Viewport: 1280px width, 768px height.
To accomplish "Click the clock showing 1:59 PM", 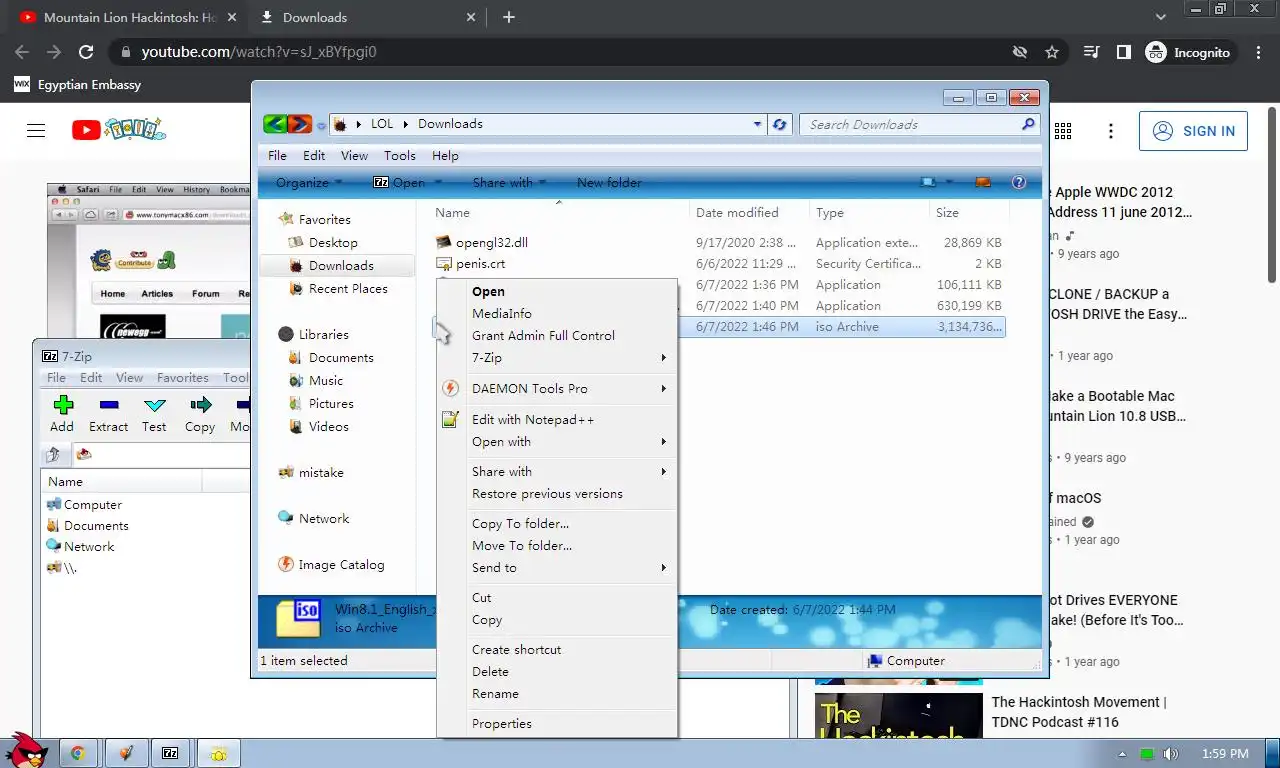I will coord(1225,754).
